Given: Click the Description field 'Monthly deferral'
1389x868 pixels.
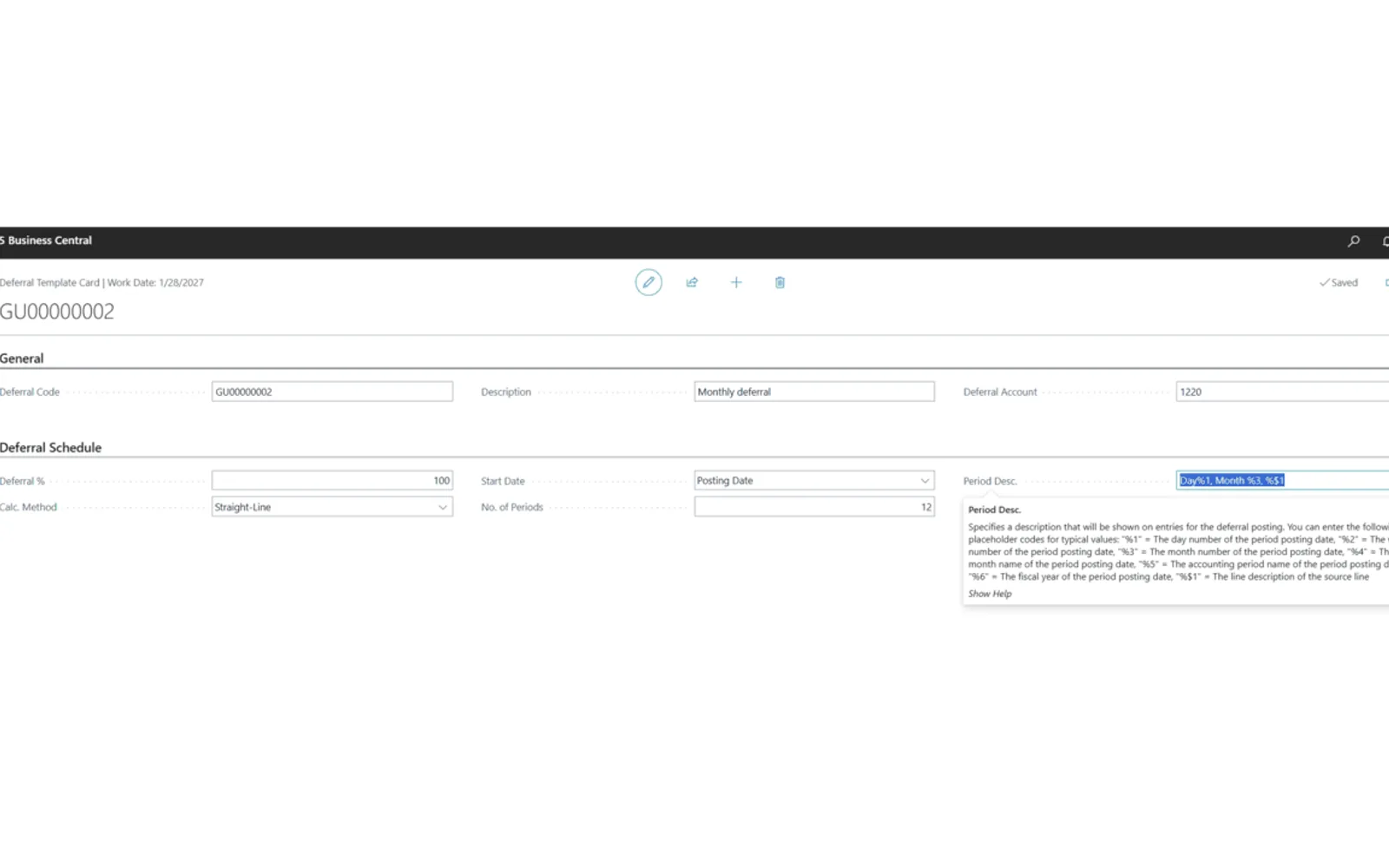Looking at the screenshot, I should [814, 391].
